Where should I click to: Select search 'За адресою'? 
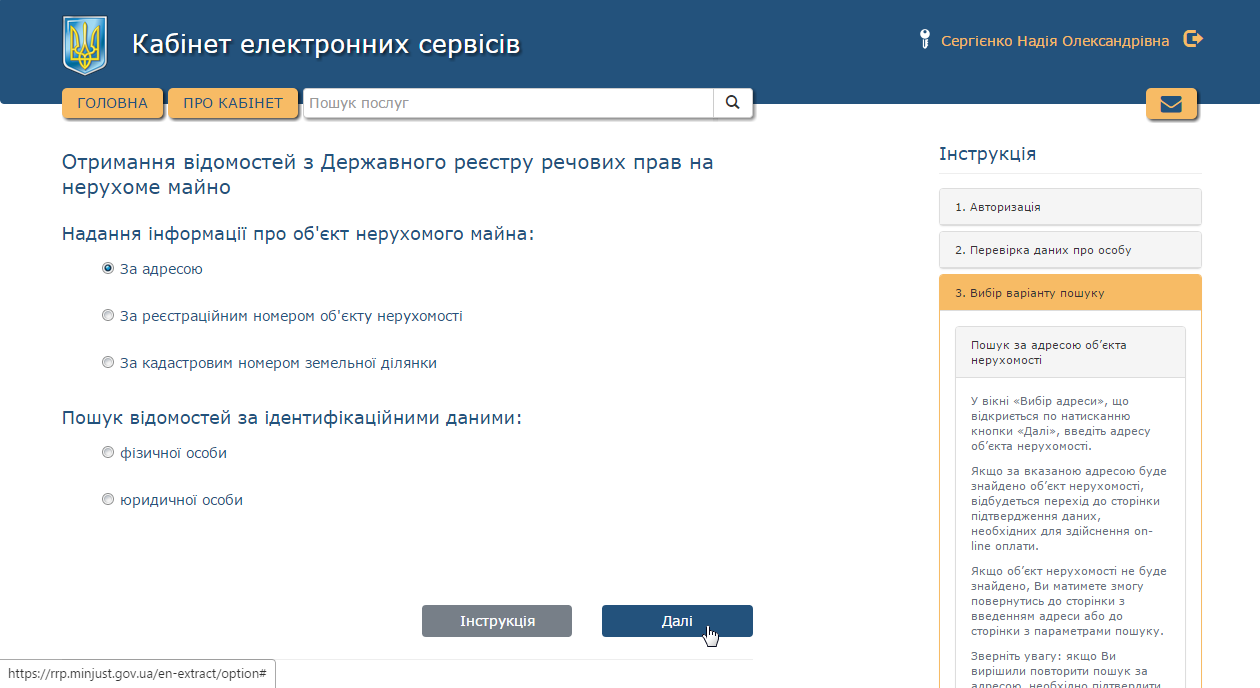(x=107, y=268)
